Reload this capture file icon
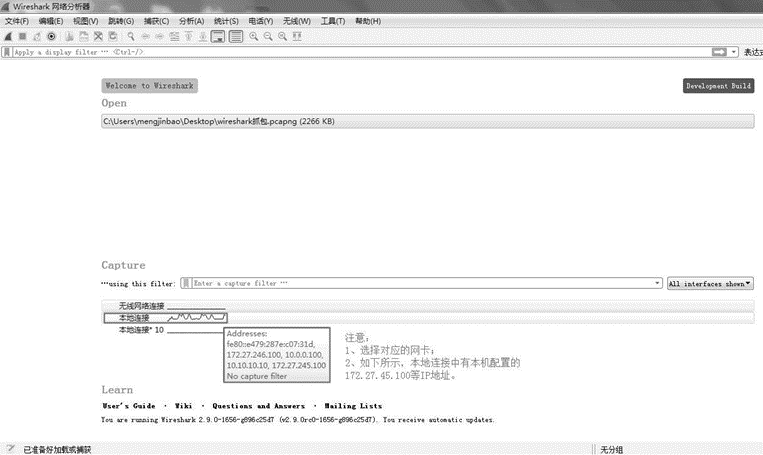Image resolution: width=763 pixels, height=455 pixels. pos(113,36)
